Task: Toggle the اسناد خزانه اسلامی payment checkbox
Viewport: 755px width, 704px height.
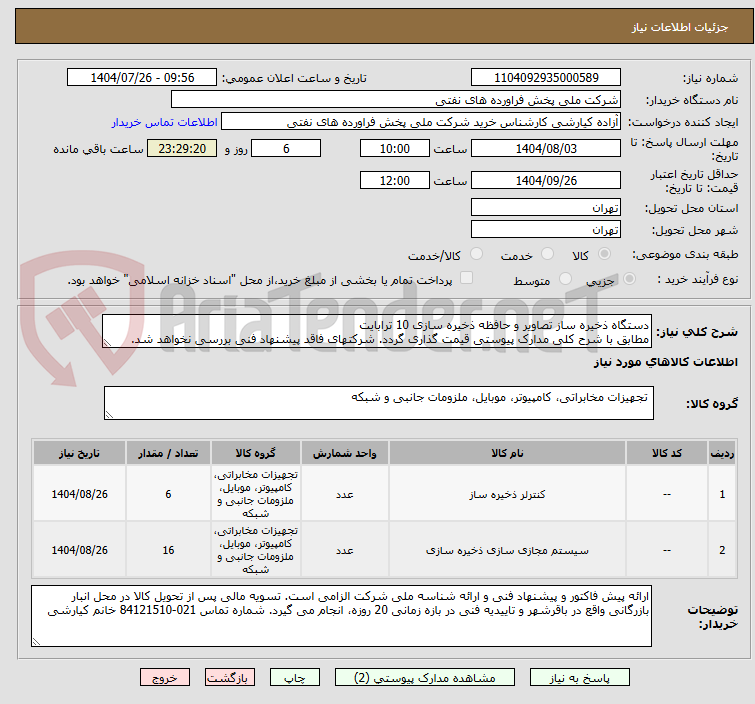Action: (x=466, y=278)
